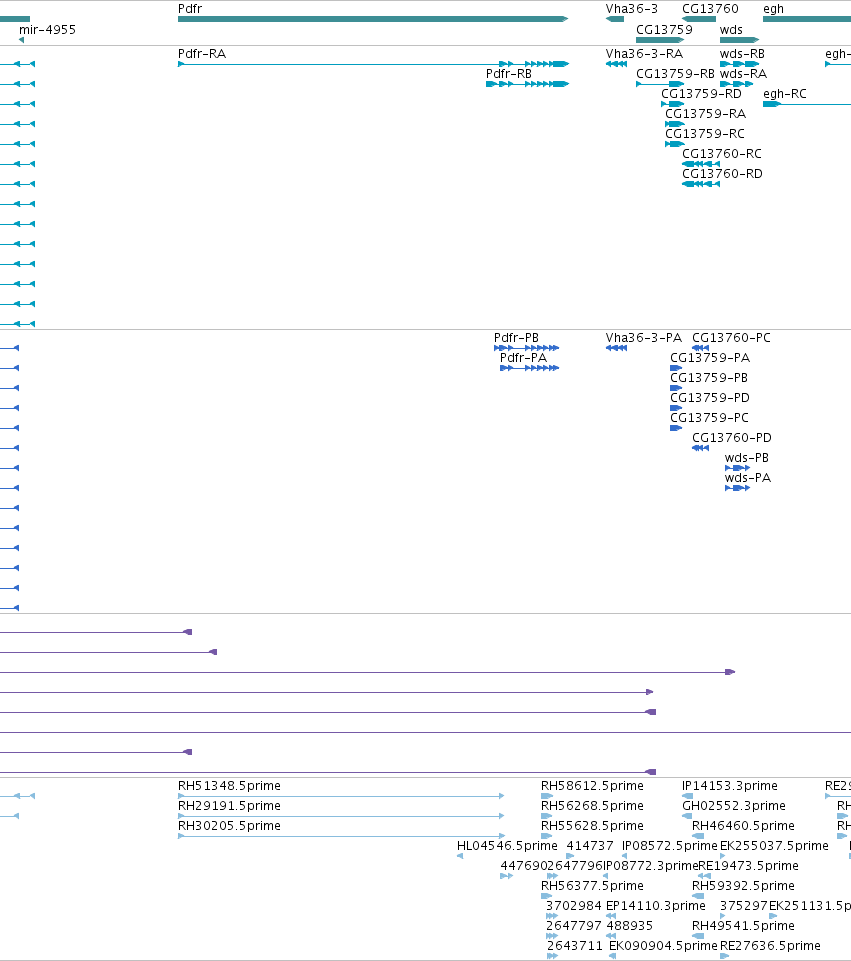Open the CG13759-PC protein label

click(709, 417)
